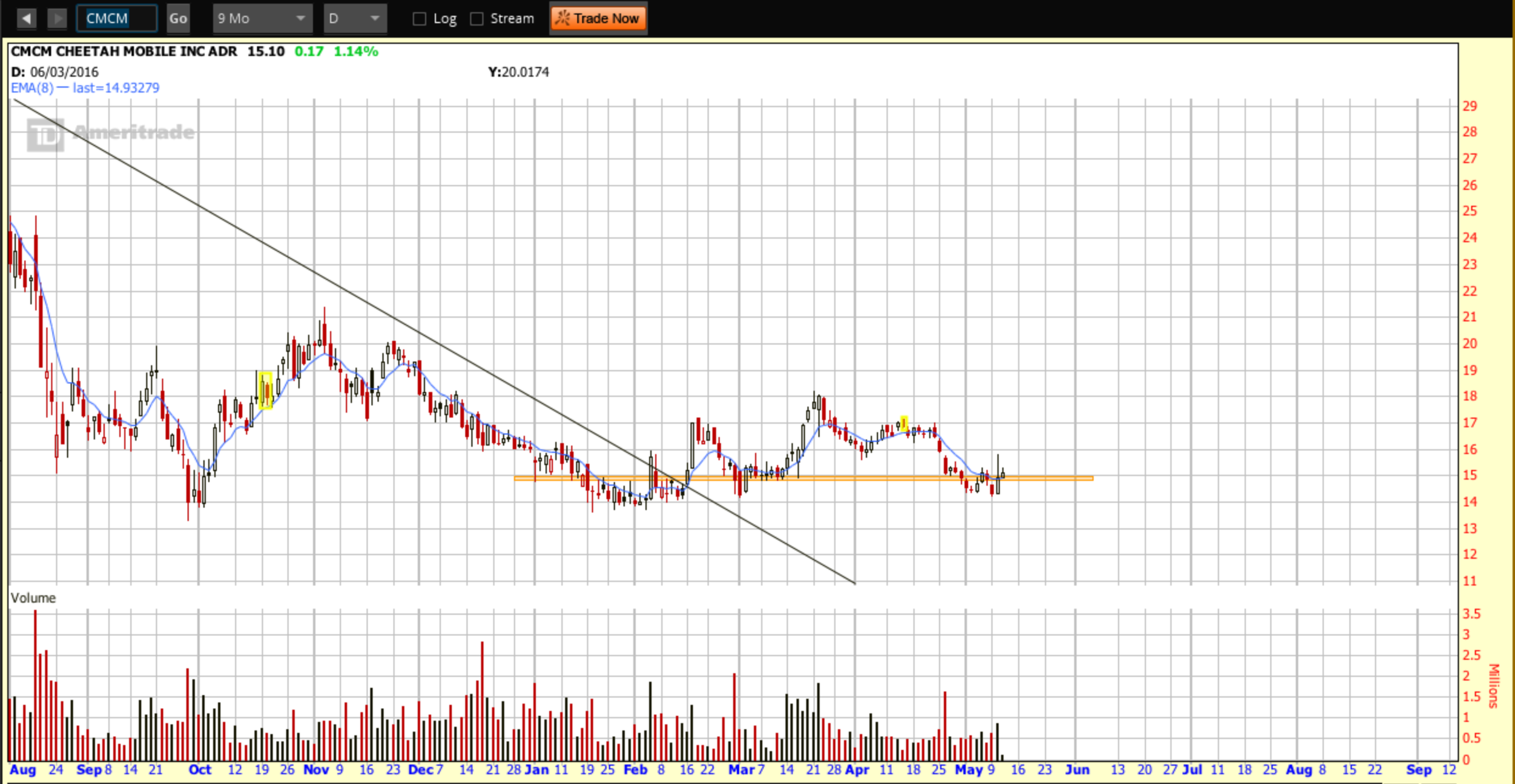
Task: Click the CMCM symbol input field
Action: [x=116, y=18]
